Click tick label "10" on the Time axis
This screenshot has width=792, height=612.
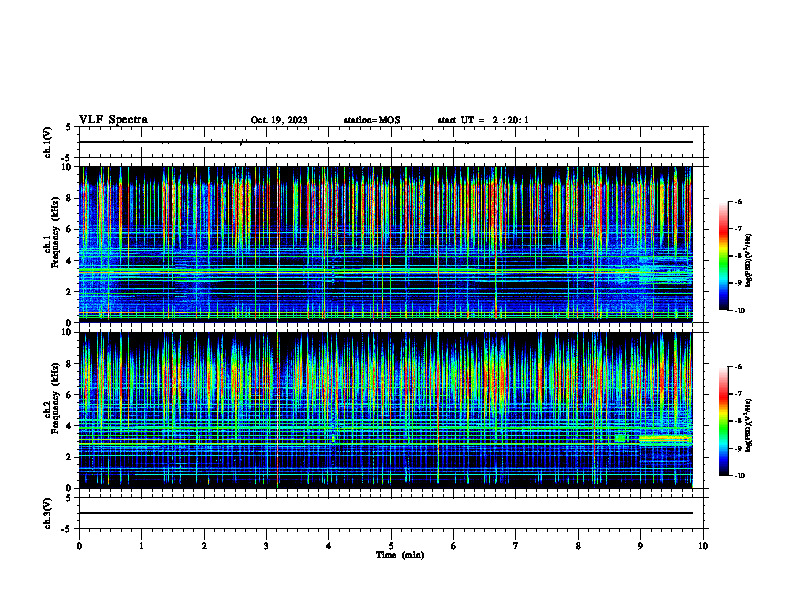pos(703,546)
